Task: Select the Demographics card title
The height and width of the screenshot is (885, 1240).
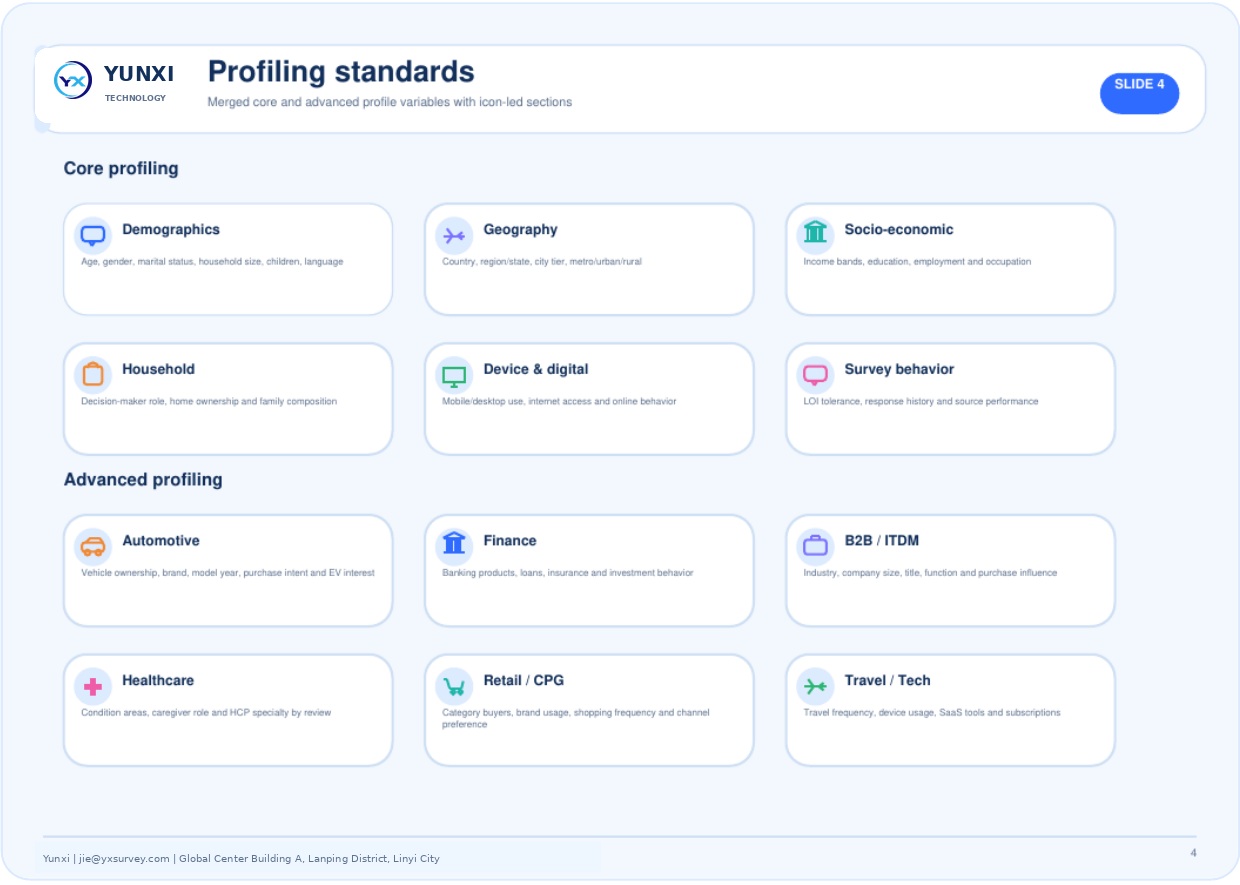Action: (x=171, y=229)
